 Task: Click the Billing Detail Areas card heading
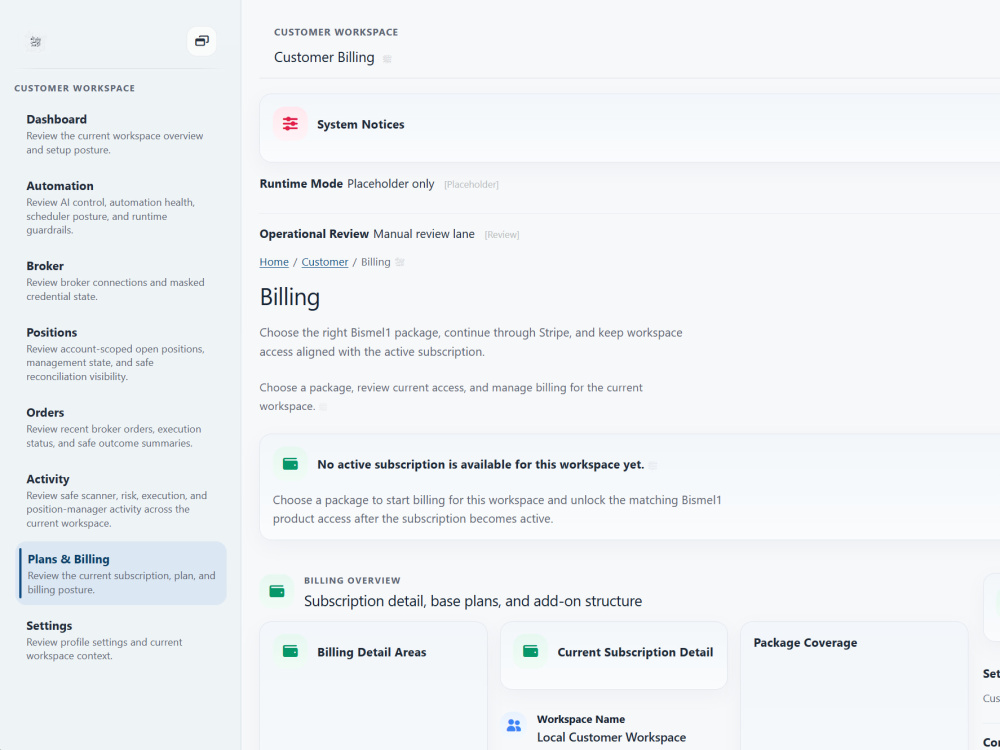372,652
